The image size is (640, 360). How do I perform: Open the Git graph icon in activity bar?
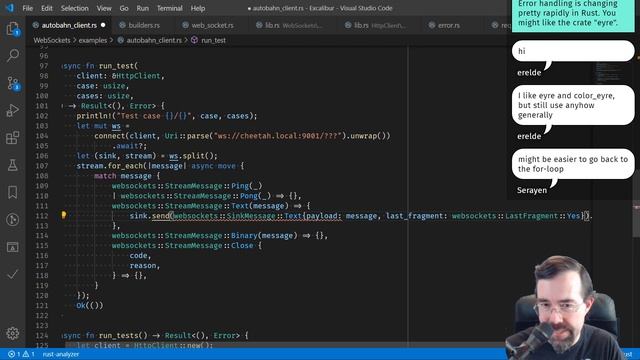pos(13,220)
